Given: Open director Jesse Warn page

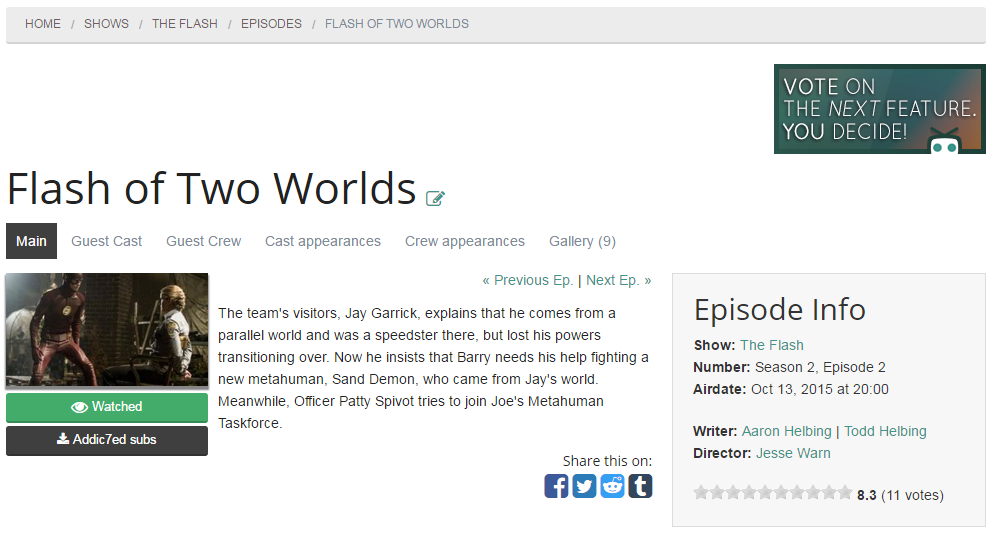Looking at the screenshot, I should 793,454.
